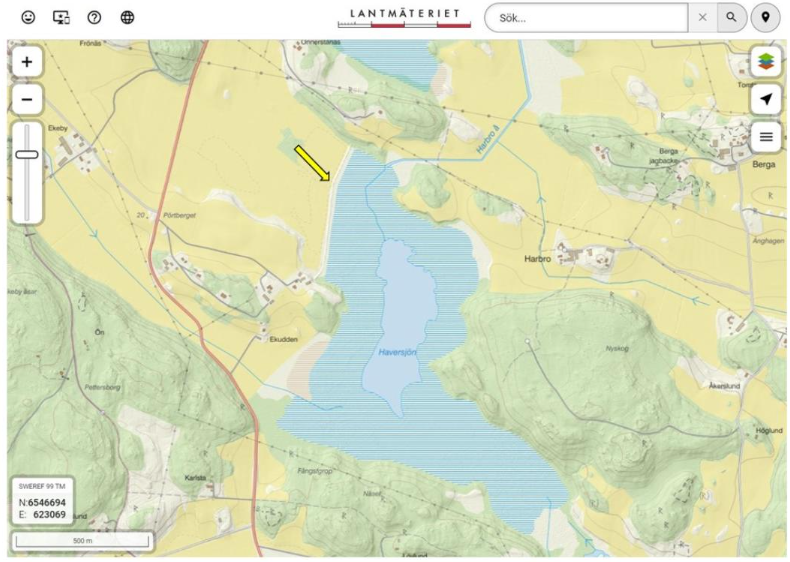The image size is (790, 562).
Task: Click the 500 m scale bar
Action: tap(82, 542)
